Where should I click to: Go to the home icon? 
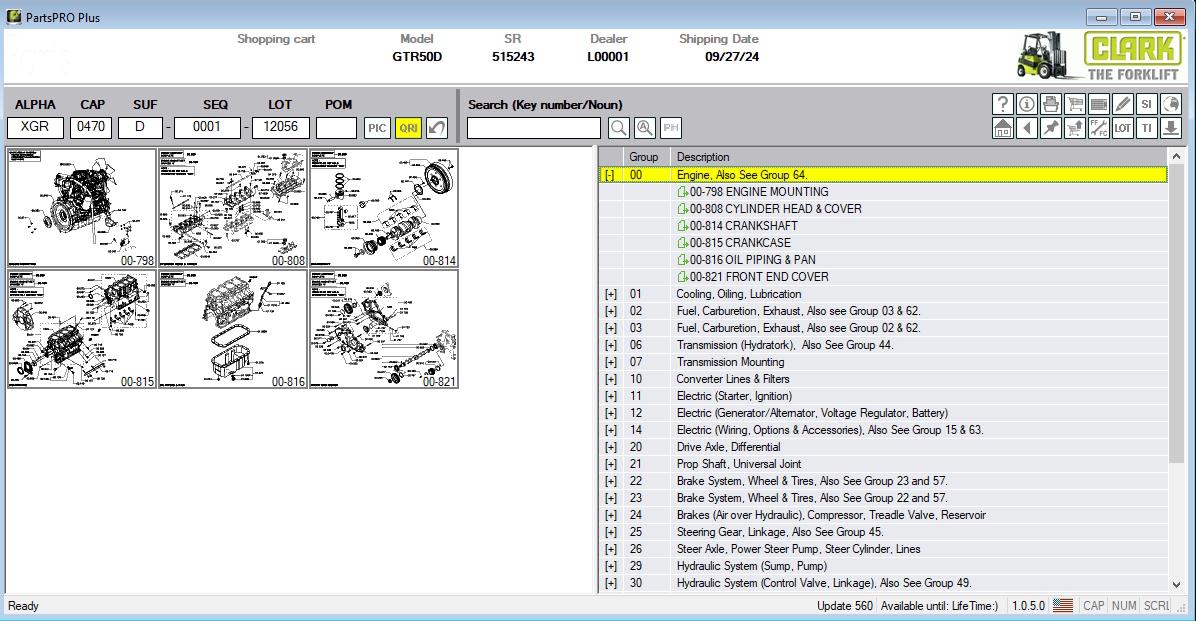pos(1003,128)
